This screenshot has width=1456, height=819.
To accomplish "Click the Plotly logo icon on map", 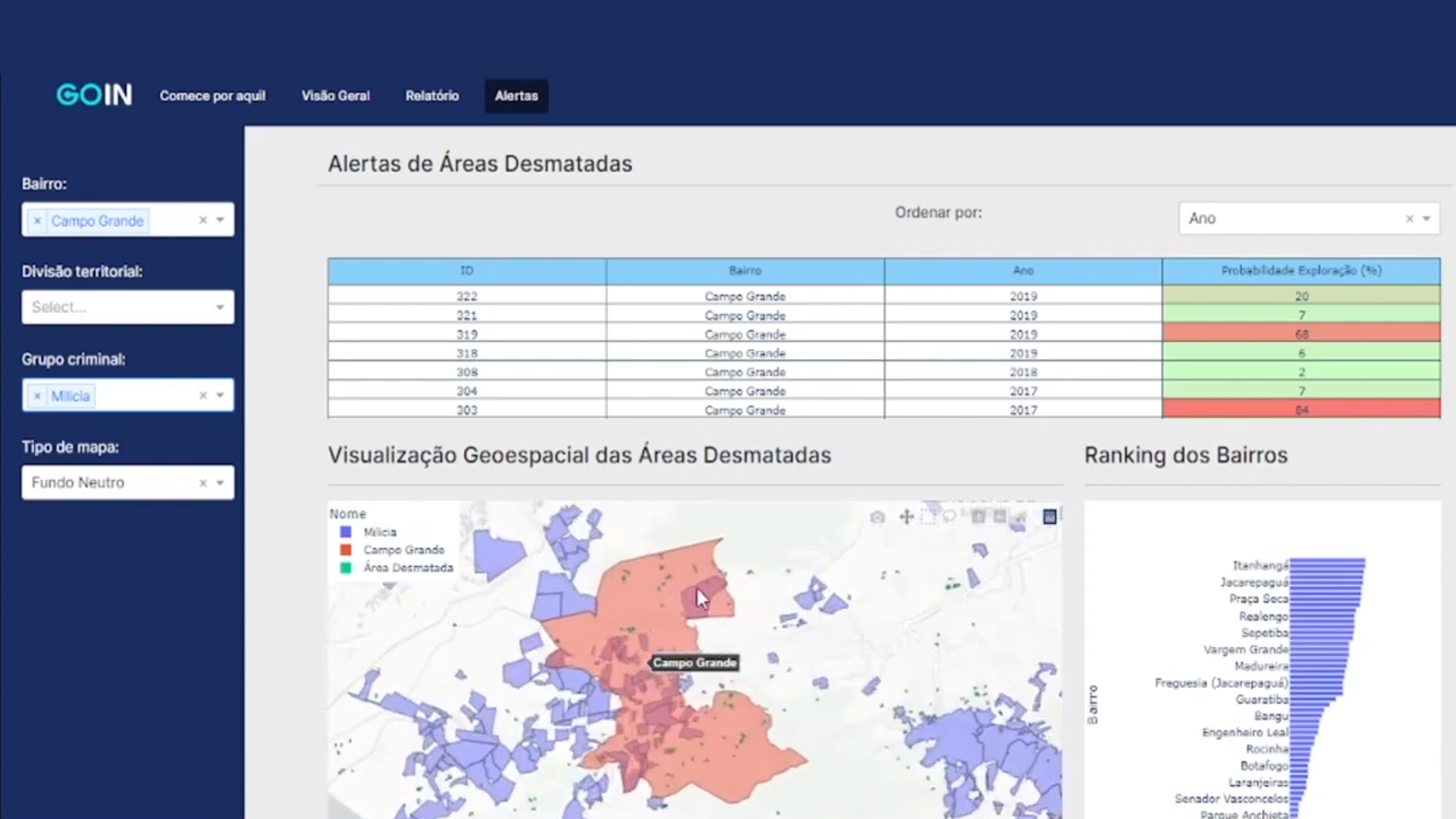I will pyautogui.click(x=1050, y=517).
